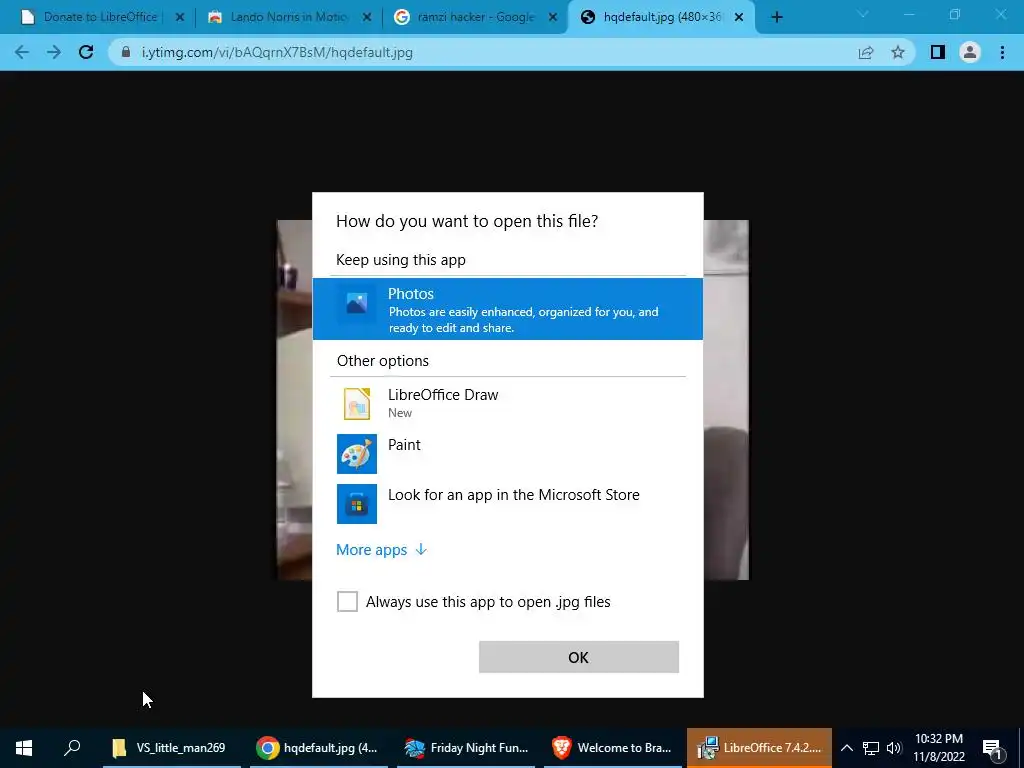
Task: Close the ramzi hacker Google tab
Action: (553, 18)
